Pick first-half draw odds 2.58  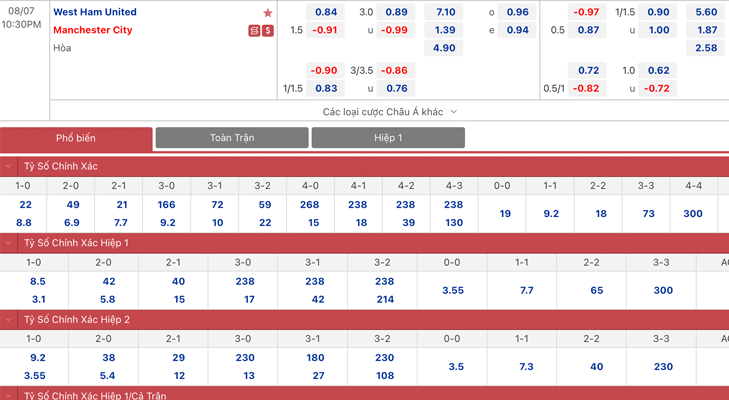pos(706,48)
